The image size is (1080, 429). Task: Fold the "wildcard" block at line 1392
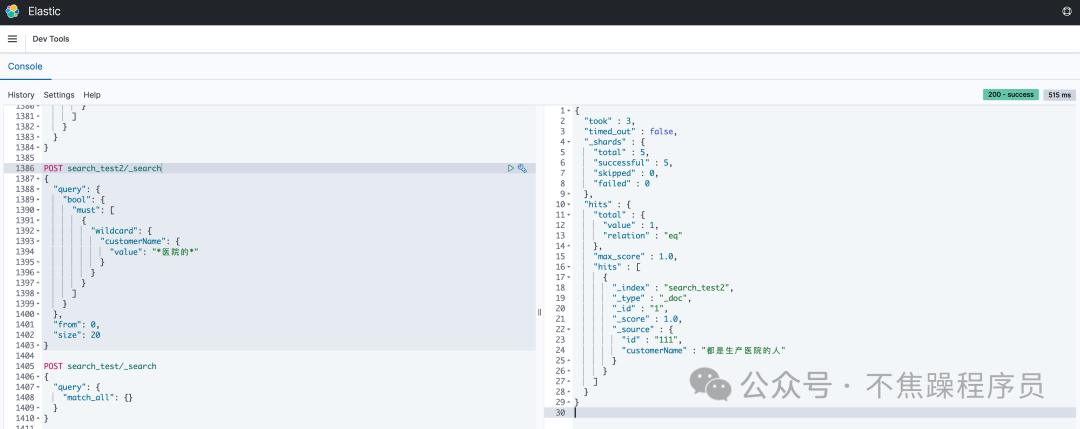[38, 231]
